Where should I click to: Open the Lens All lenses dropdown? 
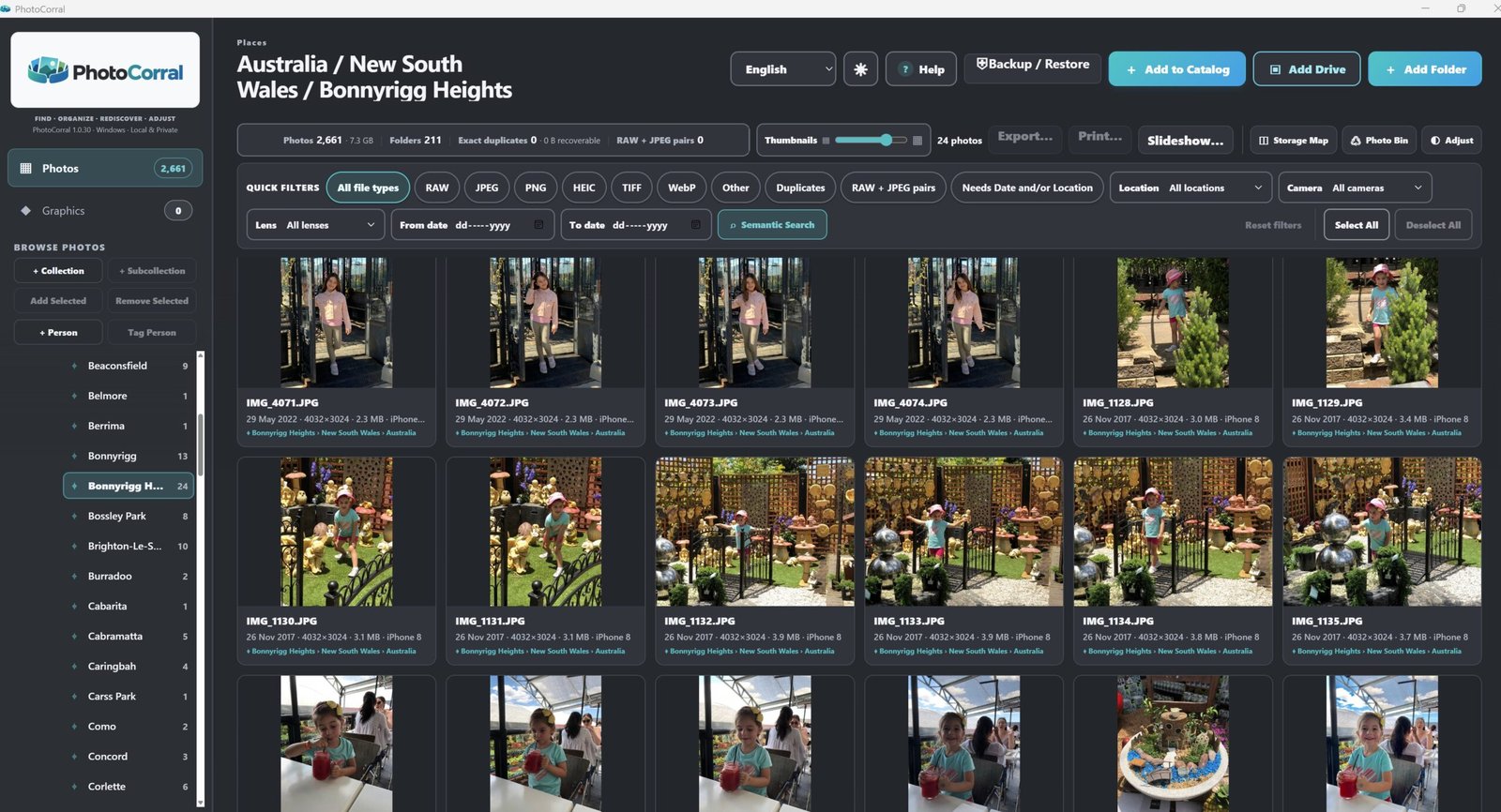pyautogui.click(x=316, y=225)
